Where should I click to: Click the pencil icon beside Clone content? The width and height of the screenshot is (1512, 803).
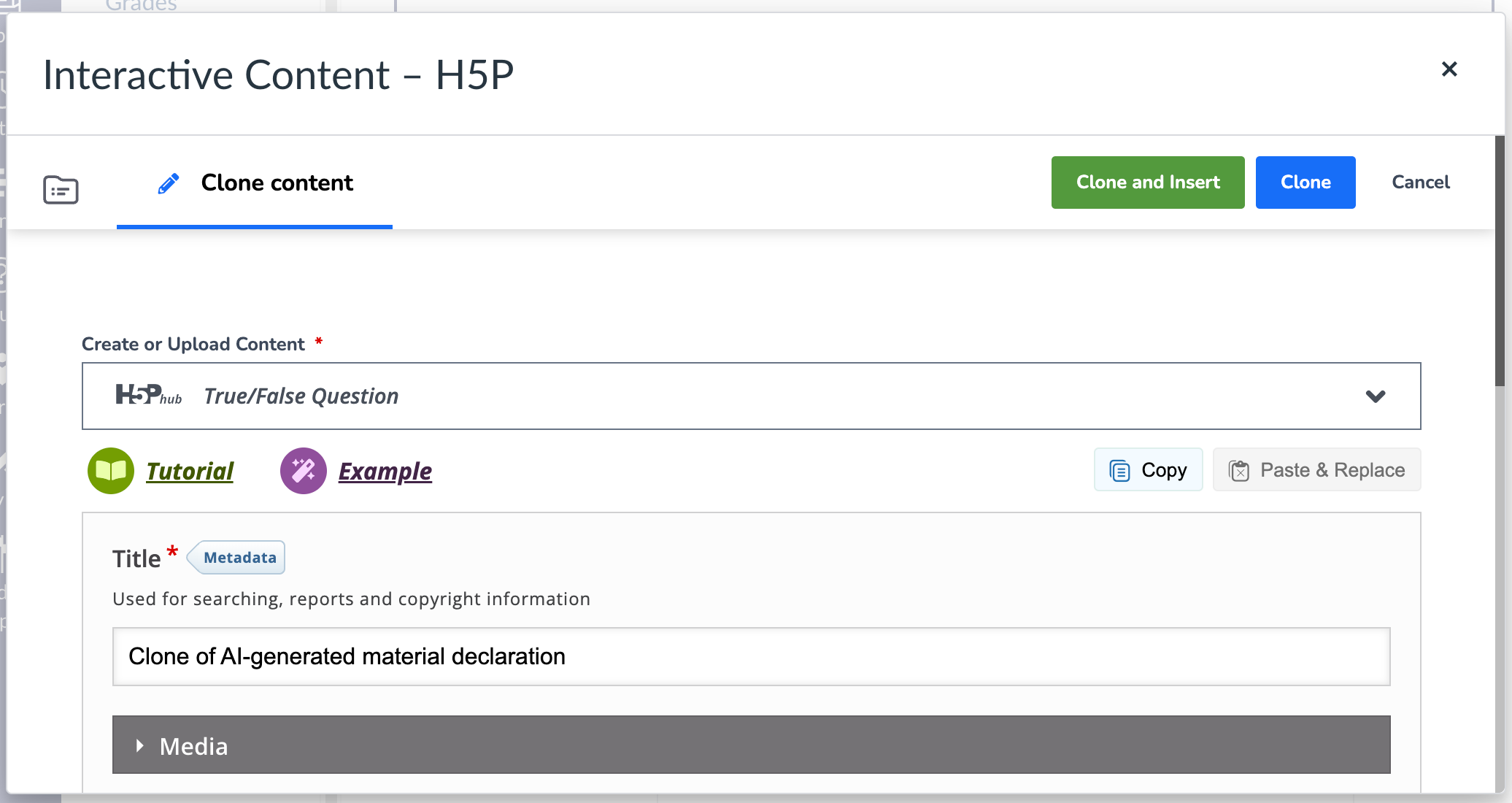coord(169,183)
